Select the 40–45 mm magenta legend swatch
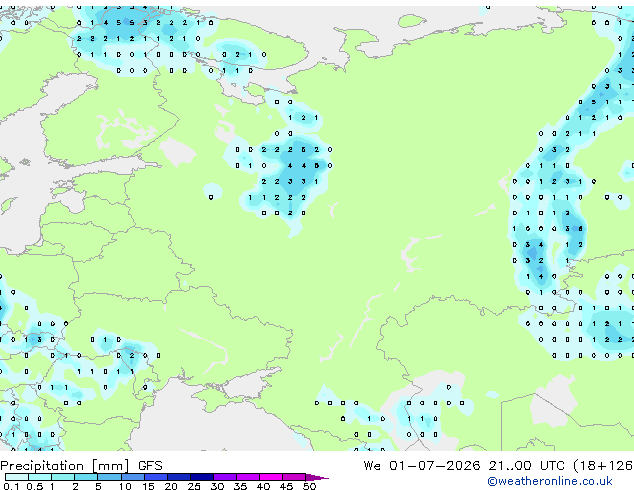634x490 pixels. (271, 477)
